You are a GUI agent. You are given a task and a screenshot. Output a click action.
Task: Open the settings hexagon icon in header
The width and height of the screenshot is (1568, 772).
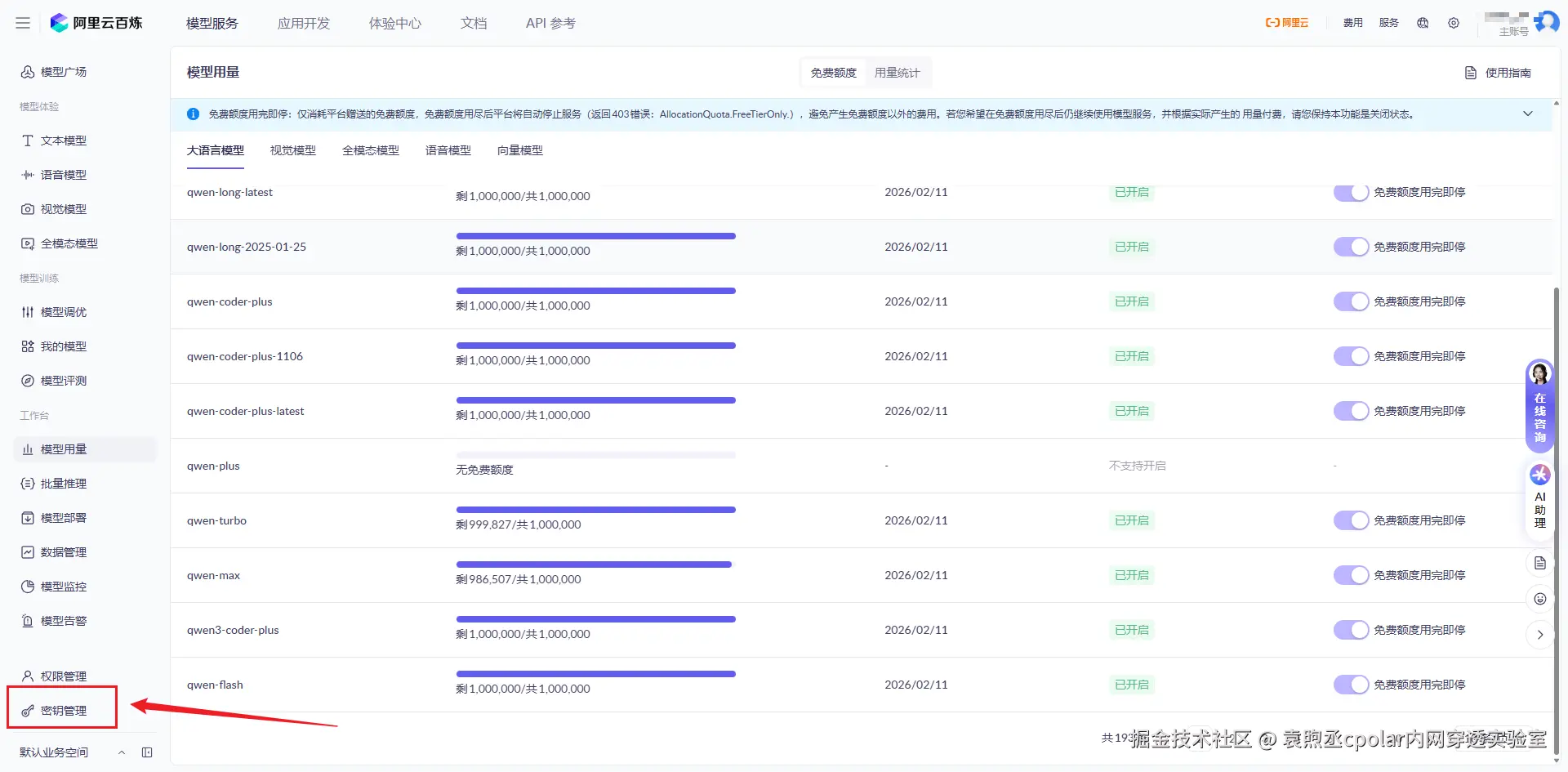1454,23
